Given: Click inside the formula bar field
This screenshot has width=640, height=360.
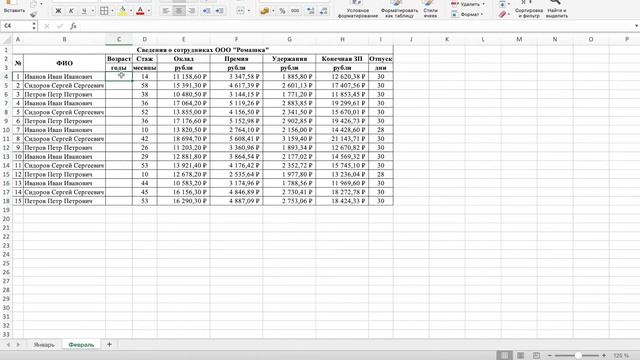Looking at the screenshot, I should [355, 26].
